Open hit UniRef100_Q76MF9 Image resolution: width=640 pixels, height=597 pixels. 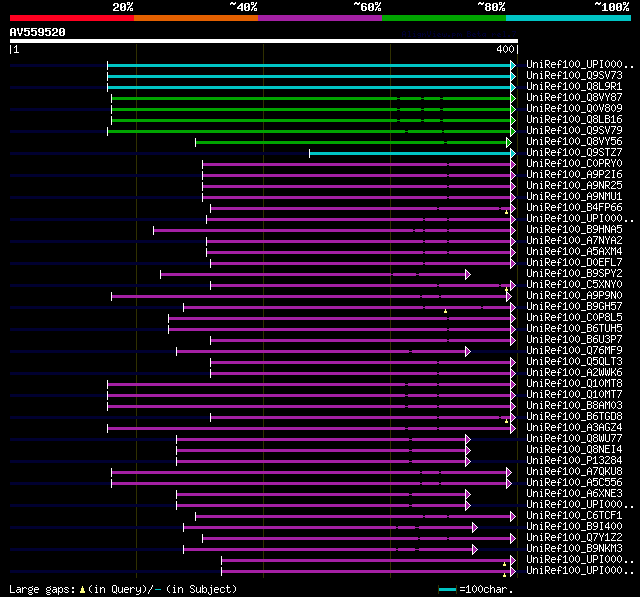[574, 351]
